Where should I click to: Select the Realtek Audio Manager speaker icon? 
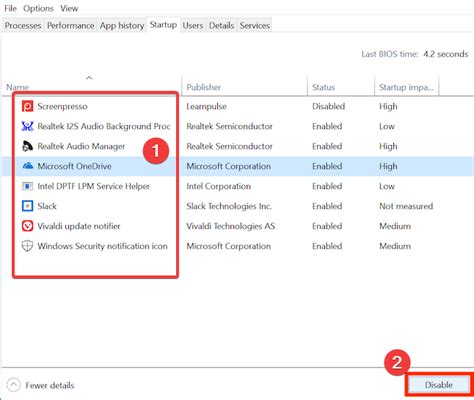pos(27,146)
